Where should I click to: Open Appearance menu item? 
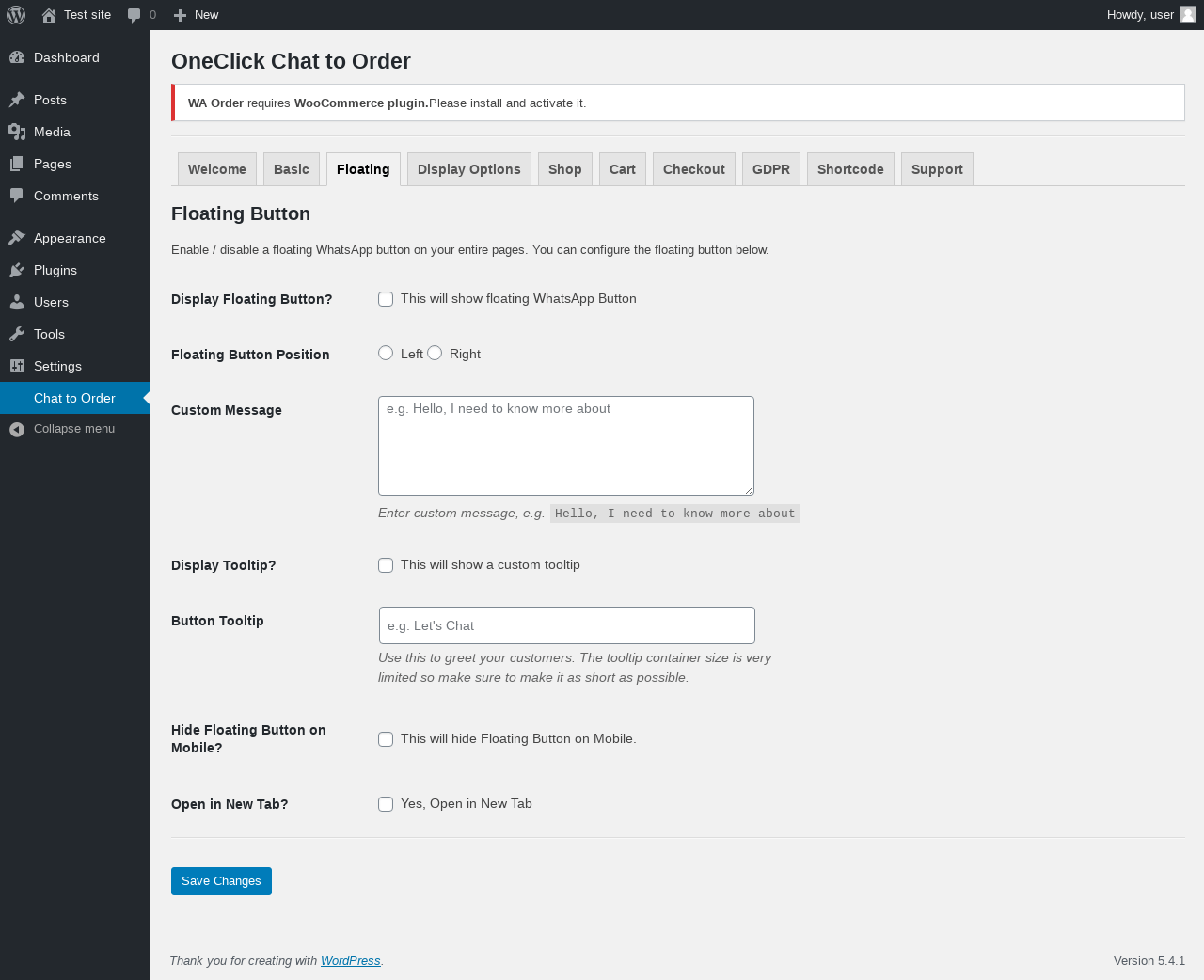click(x=75, y=238)
